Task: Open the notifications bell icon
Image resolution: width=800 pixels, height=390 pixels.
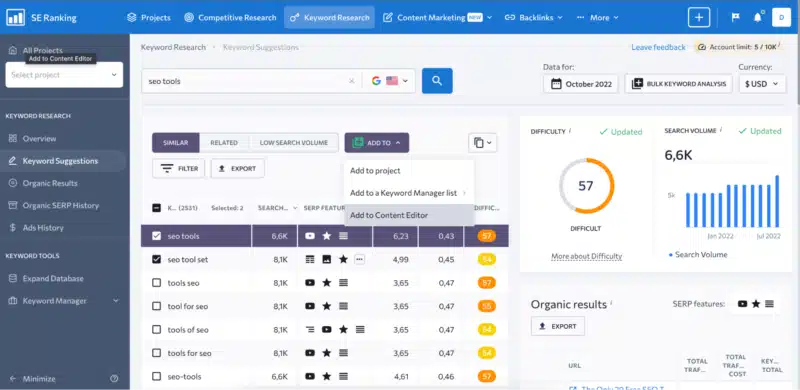Action: point(758,17)
